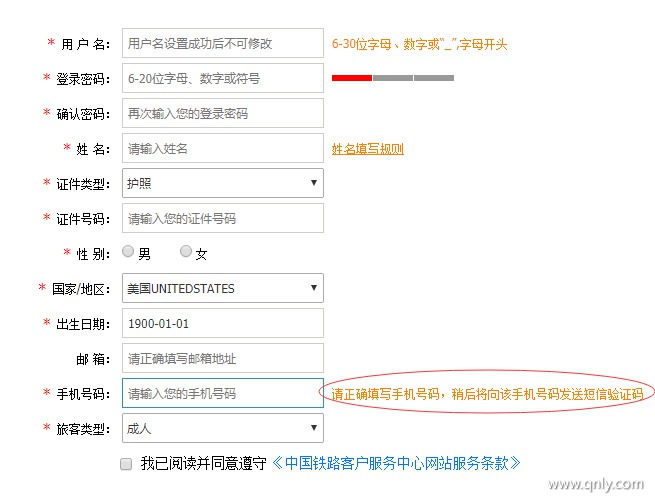Click the login password field
This screenshot has height=496, width=655.
point(223,78)
